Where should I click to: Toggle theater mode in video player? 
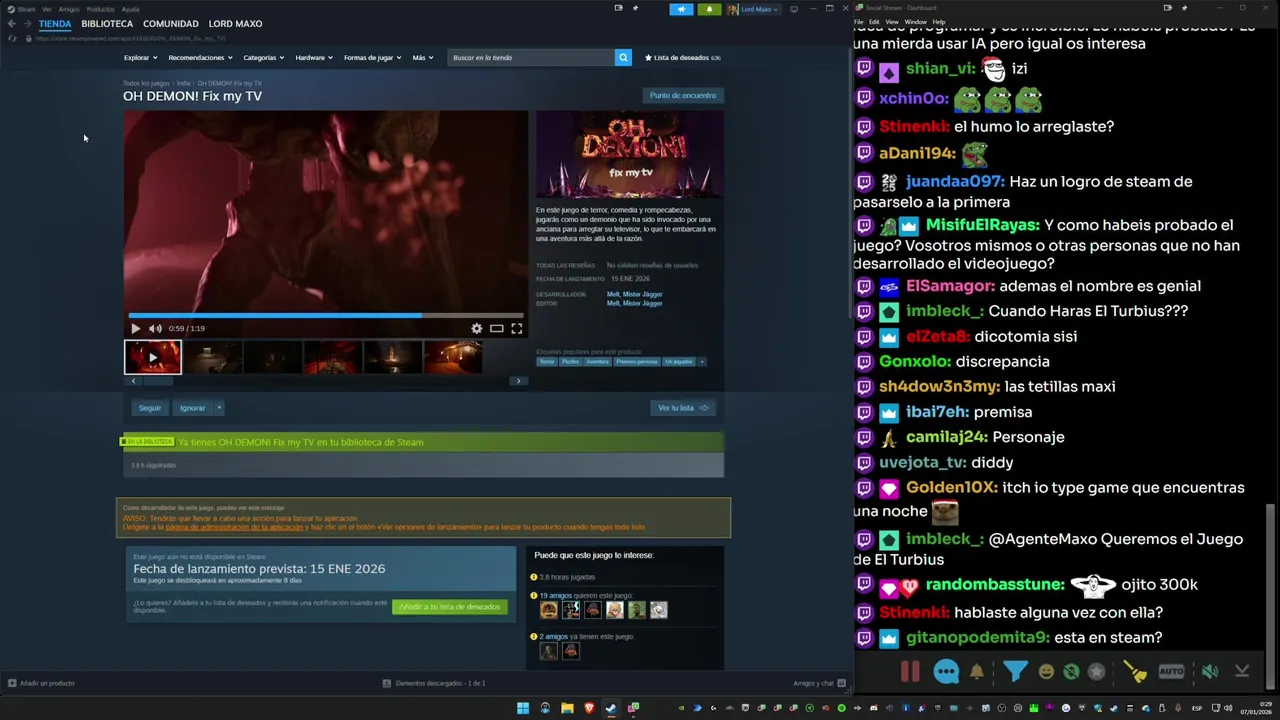496,328
